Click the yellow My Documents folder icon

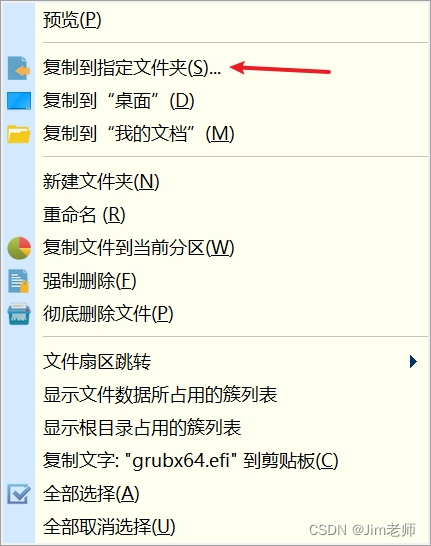coord(19,134)
